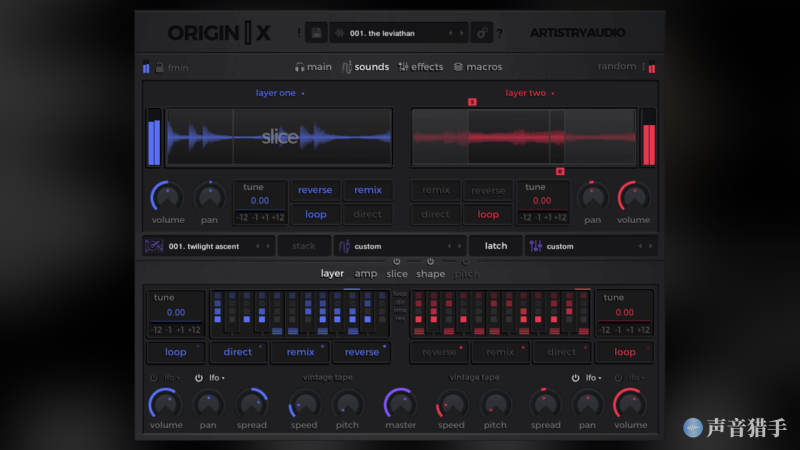800x450 pixels.
Task: Click the red S start marker on layer two
Action: [x=472, y=102]
